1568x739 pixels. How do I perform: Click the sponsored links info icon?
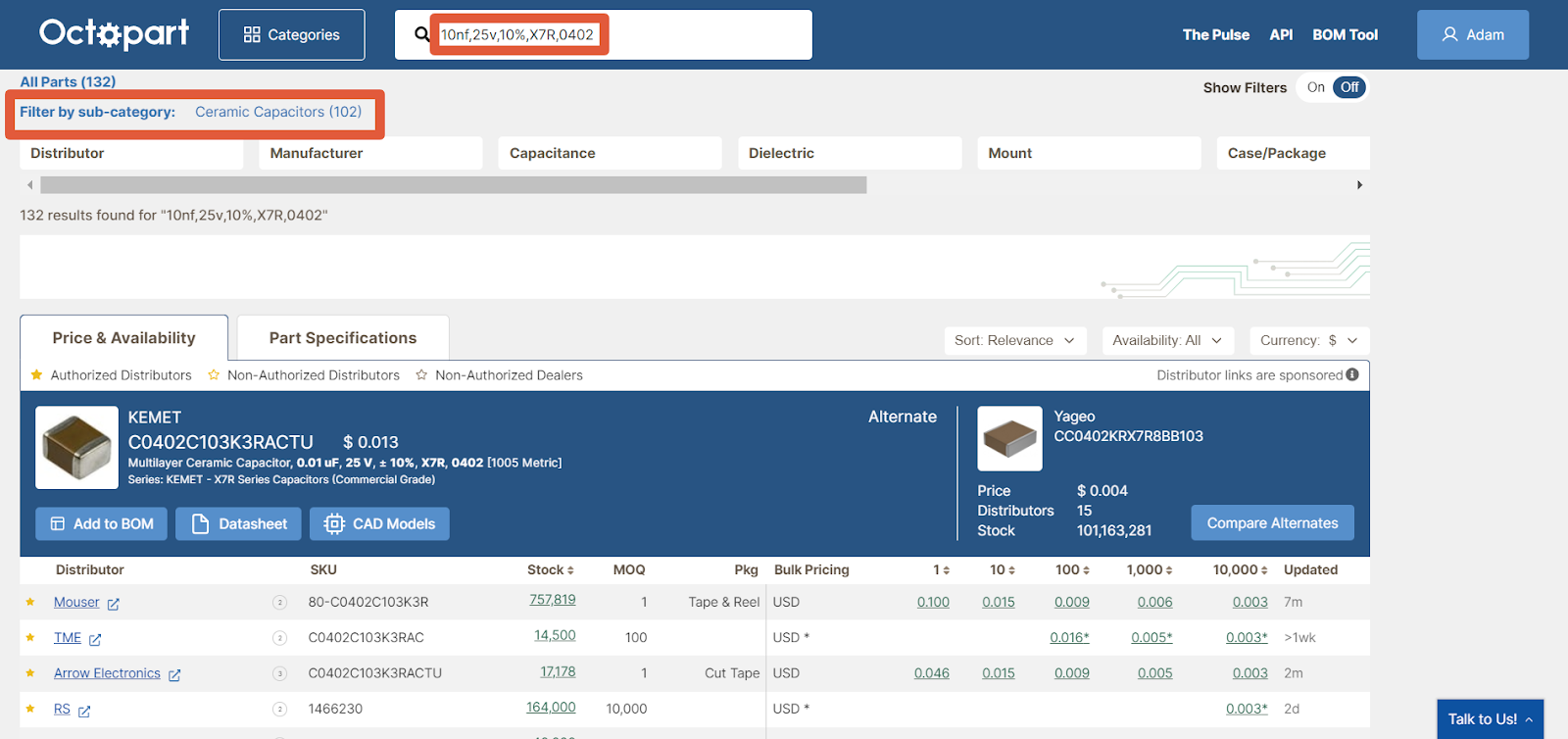point(1352,374)
